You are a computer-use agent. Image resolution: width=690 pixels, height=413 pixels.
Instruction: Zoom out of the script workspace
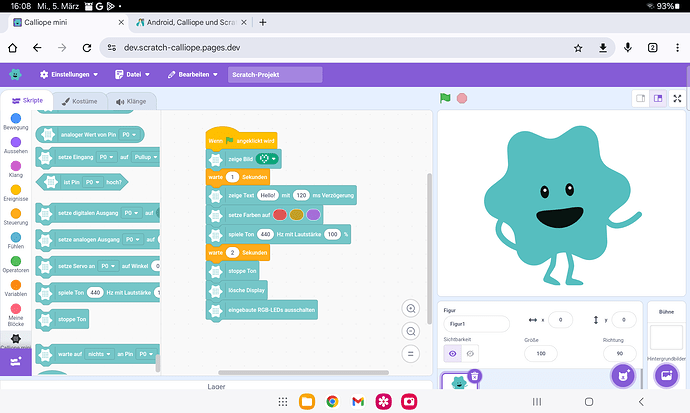point(411,331)
